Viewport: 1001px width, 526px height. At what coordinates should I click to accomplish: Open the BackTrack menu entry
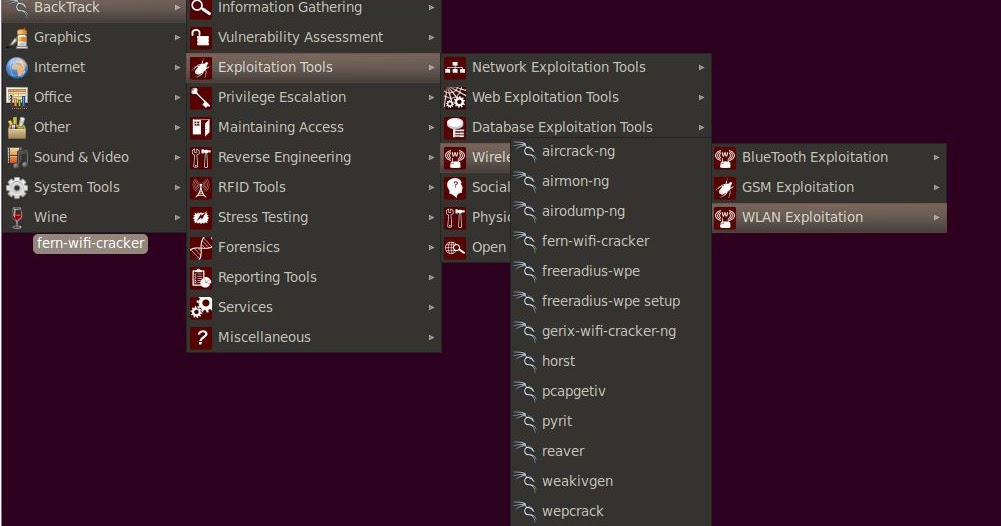pyautogui.click(x=94, y=9)
